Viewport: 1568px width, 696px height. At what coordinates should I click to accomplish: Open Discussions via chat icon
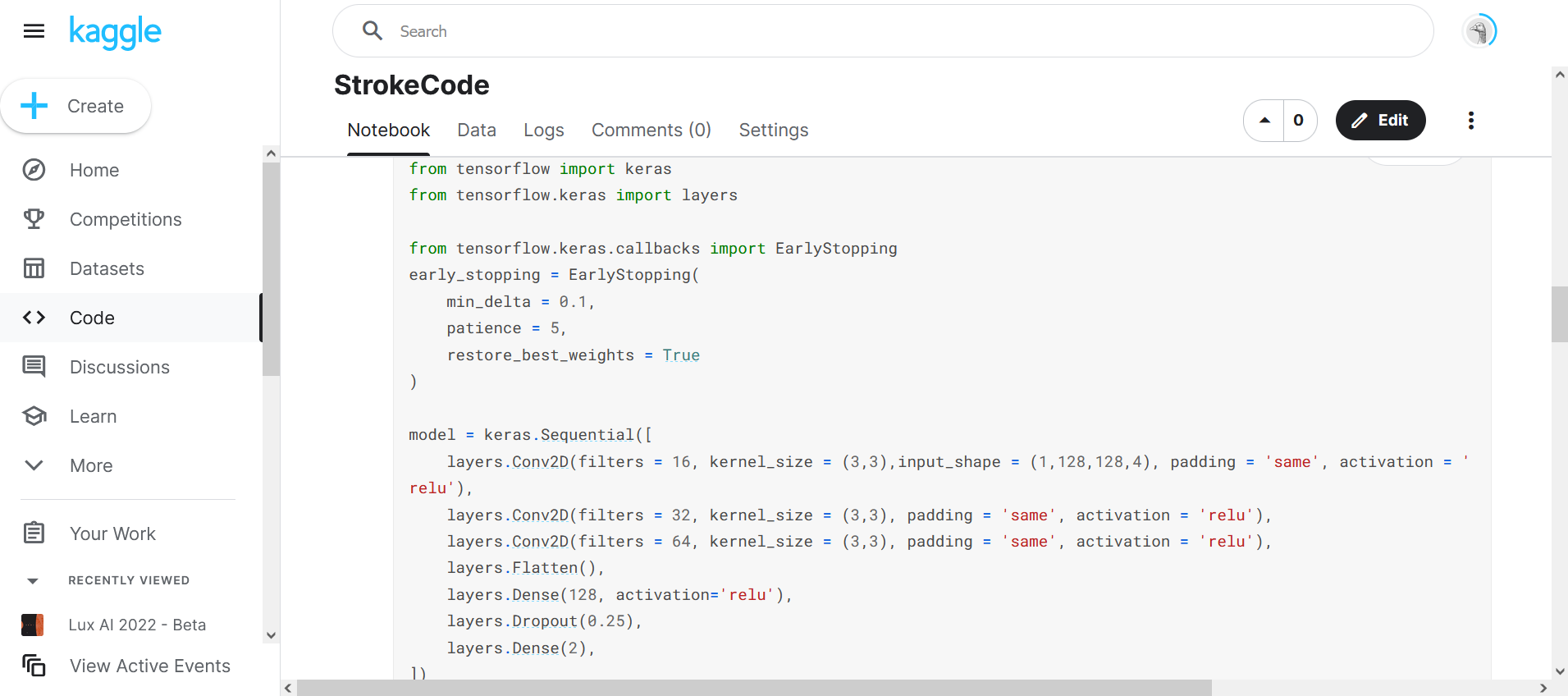click(x=34, y=367)
